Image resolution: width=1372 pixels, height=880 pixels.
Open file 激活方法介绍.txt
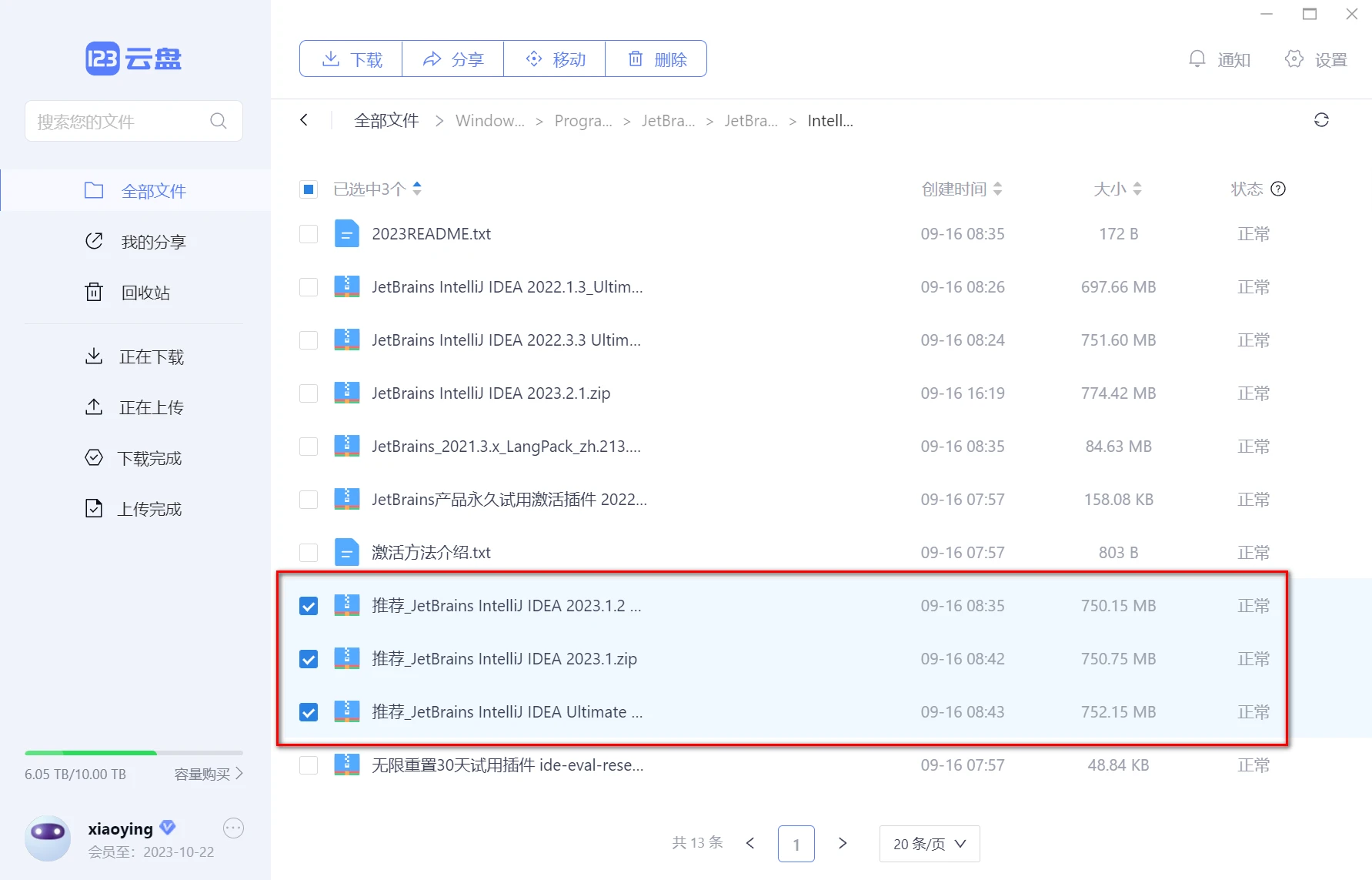[x=431, y=552]
